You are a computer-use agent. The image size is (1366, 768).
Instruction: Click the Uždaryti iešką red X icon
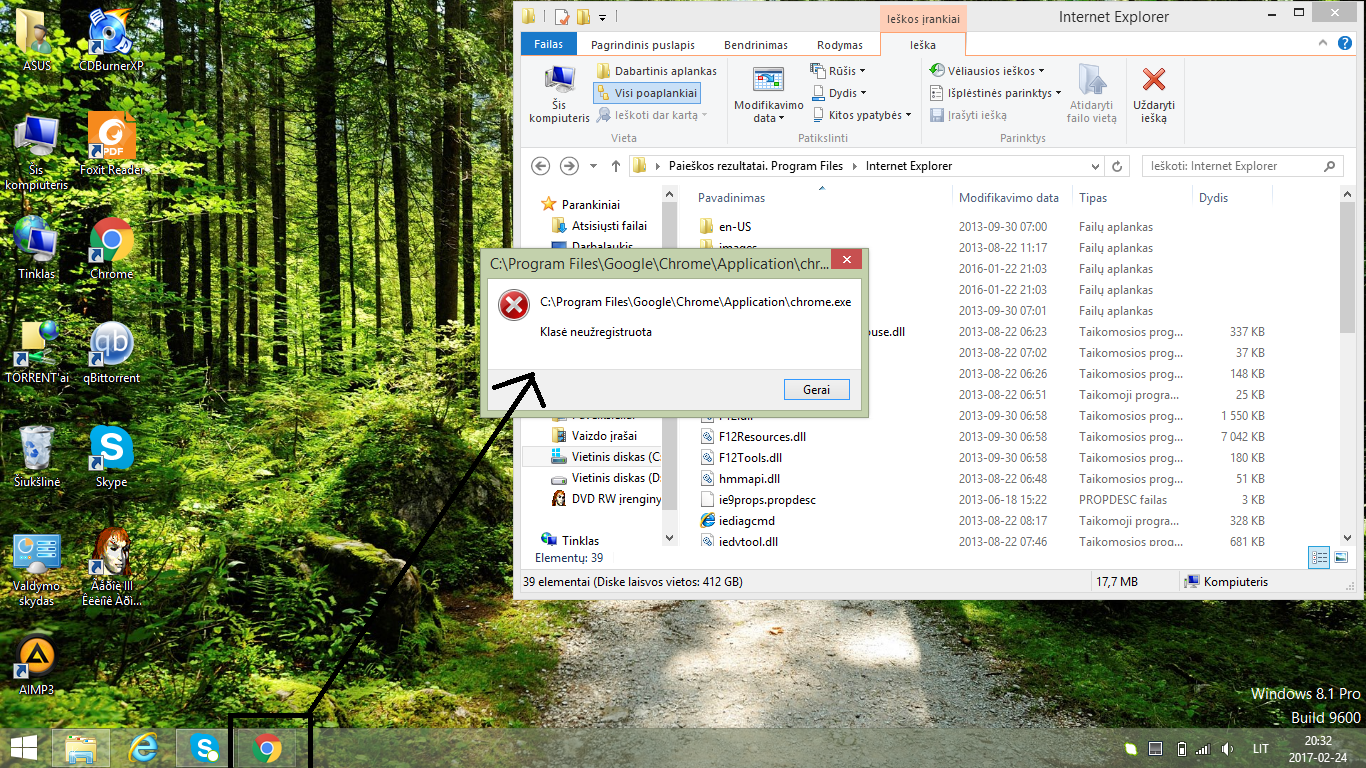[1153, 81]
